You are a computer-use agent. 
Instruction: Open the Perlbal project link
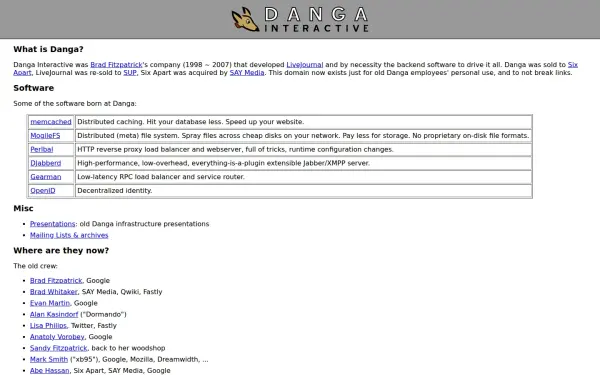tap(42, 149)
